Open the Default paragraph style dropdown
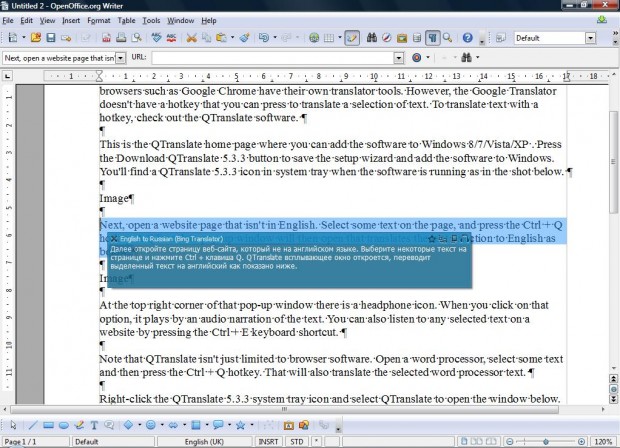Screen dimensions: 620x448 point(590,38)
